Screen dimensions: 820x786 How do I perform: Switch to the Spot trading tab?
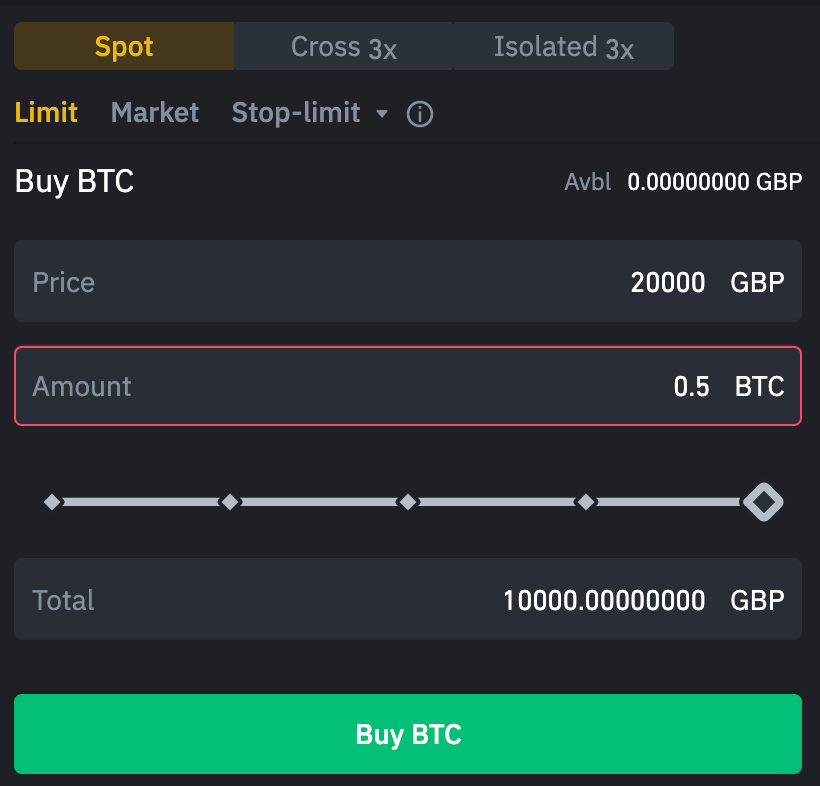click(x=124, y=46)
